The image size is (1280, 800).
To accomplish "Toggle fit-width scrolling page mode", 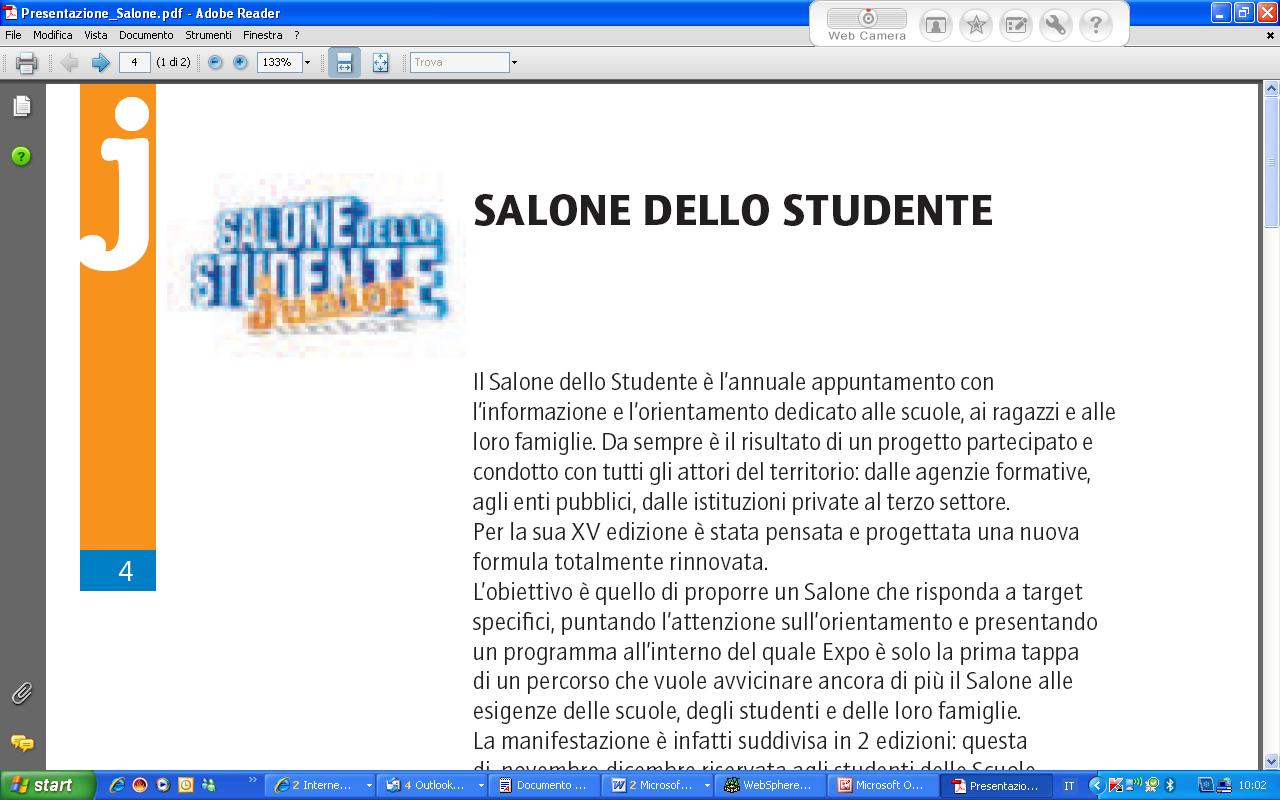I will tap(344, 62).
